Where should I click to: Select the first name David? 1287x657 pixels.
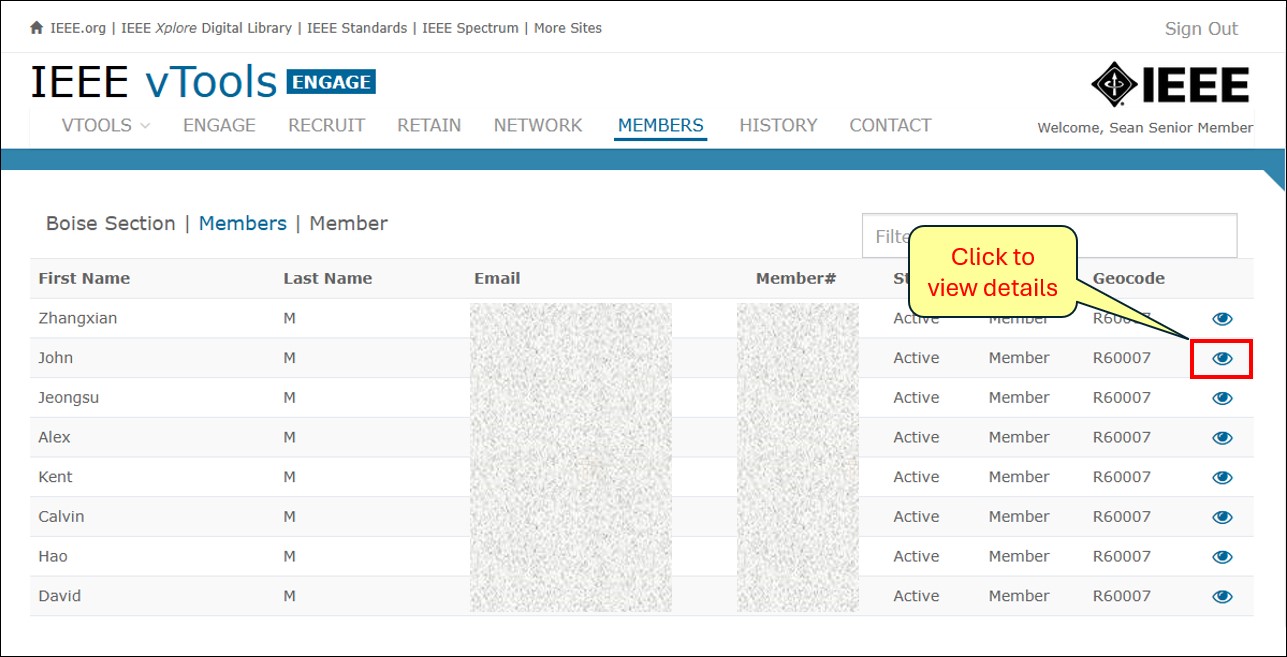pyautogui.click(x=60, y=596)
